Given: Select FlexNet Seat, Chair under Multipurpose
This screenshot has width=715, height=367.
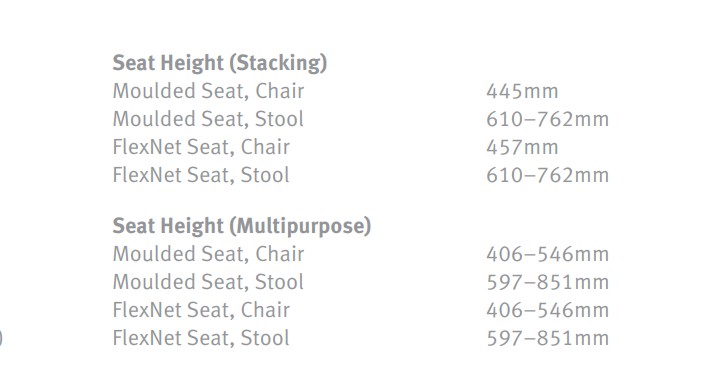Looking at the screenshot, I should point(201,310).
